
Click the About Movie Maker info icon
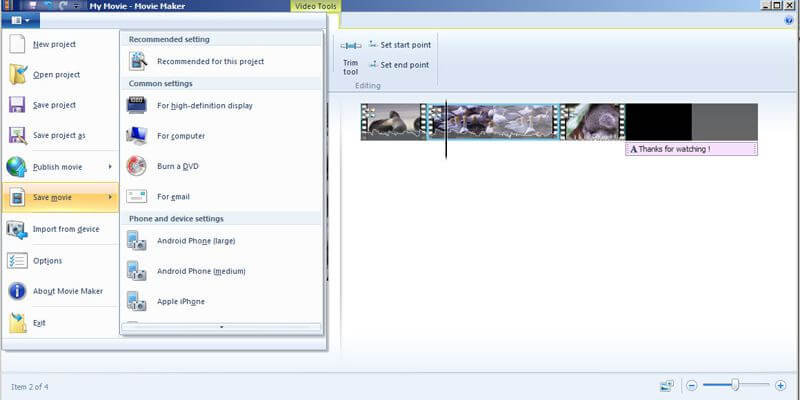coord(17,291)
